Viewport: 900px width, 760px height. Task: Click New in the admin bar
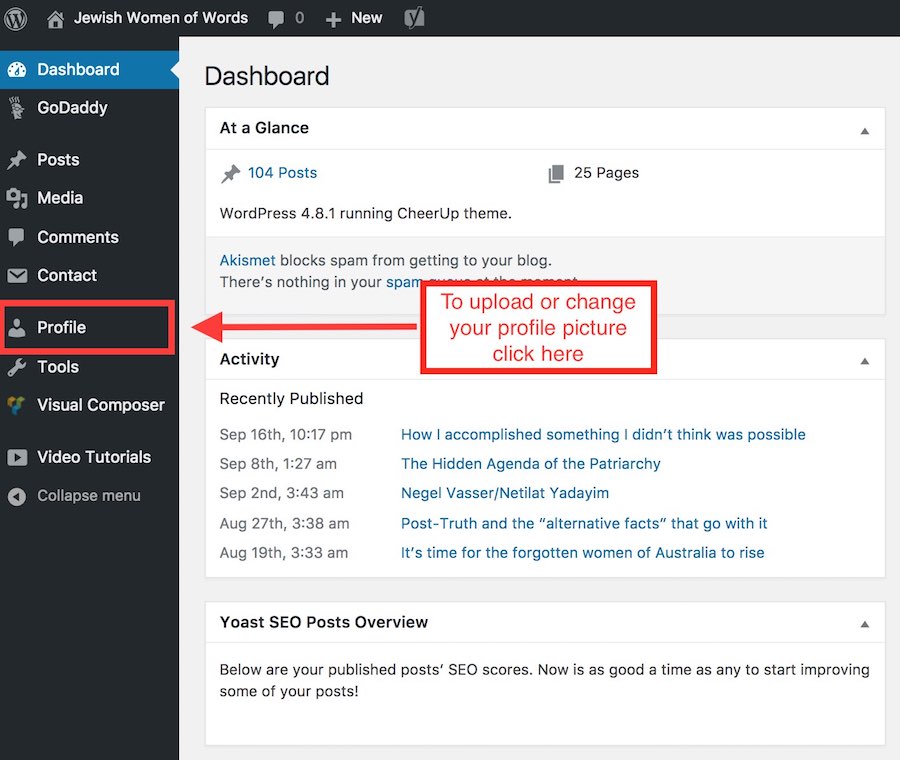pyautogui.click(x=366, y=18)
